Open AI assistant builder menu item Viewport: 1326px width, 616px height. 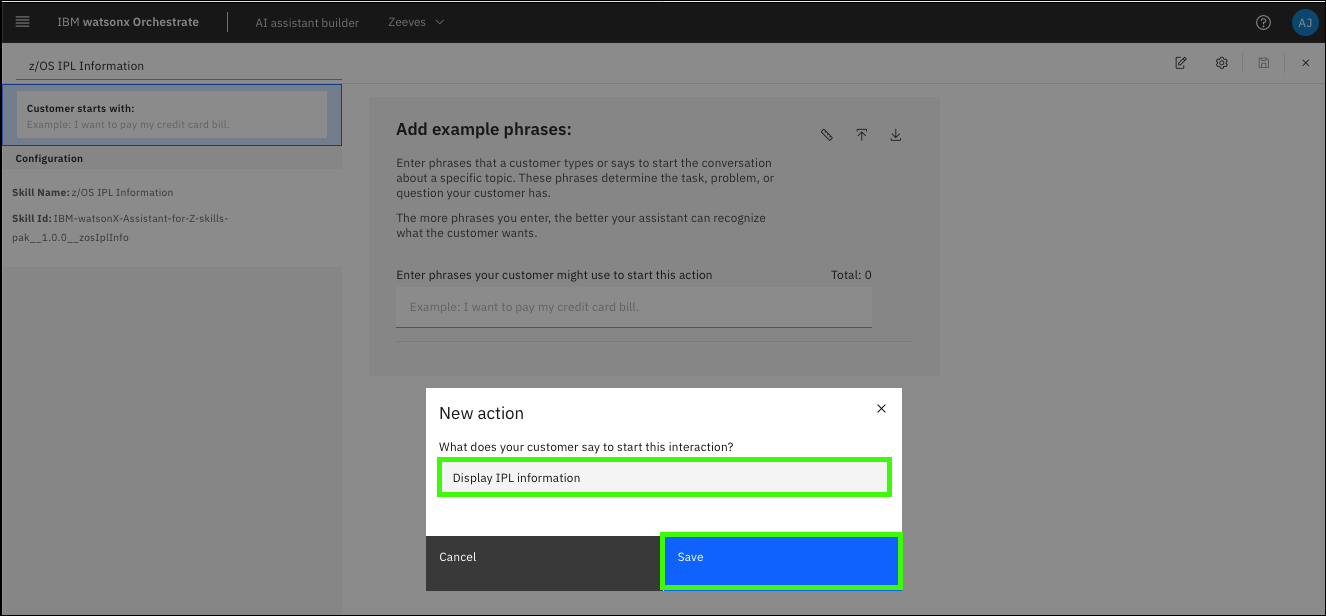click(307, 22)
